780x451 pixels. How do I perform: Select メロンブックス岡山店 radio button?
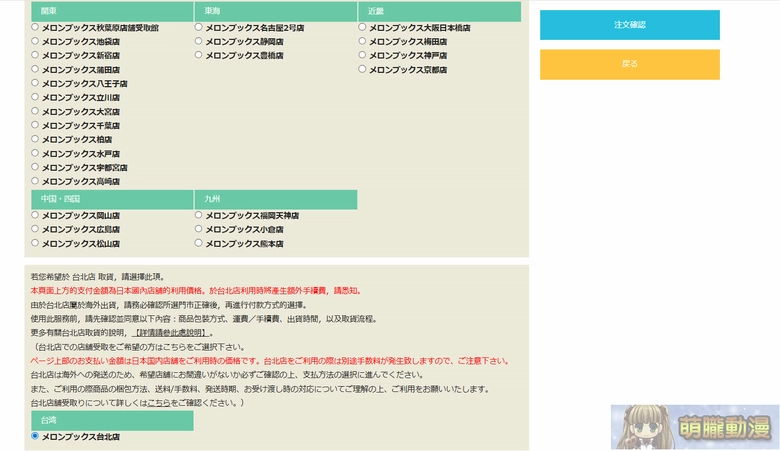tap(35, 215)
